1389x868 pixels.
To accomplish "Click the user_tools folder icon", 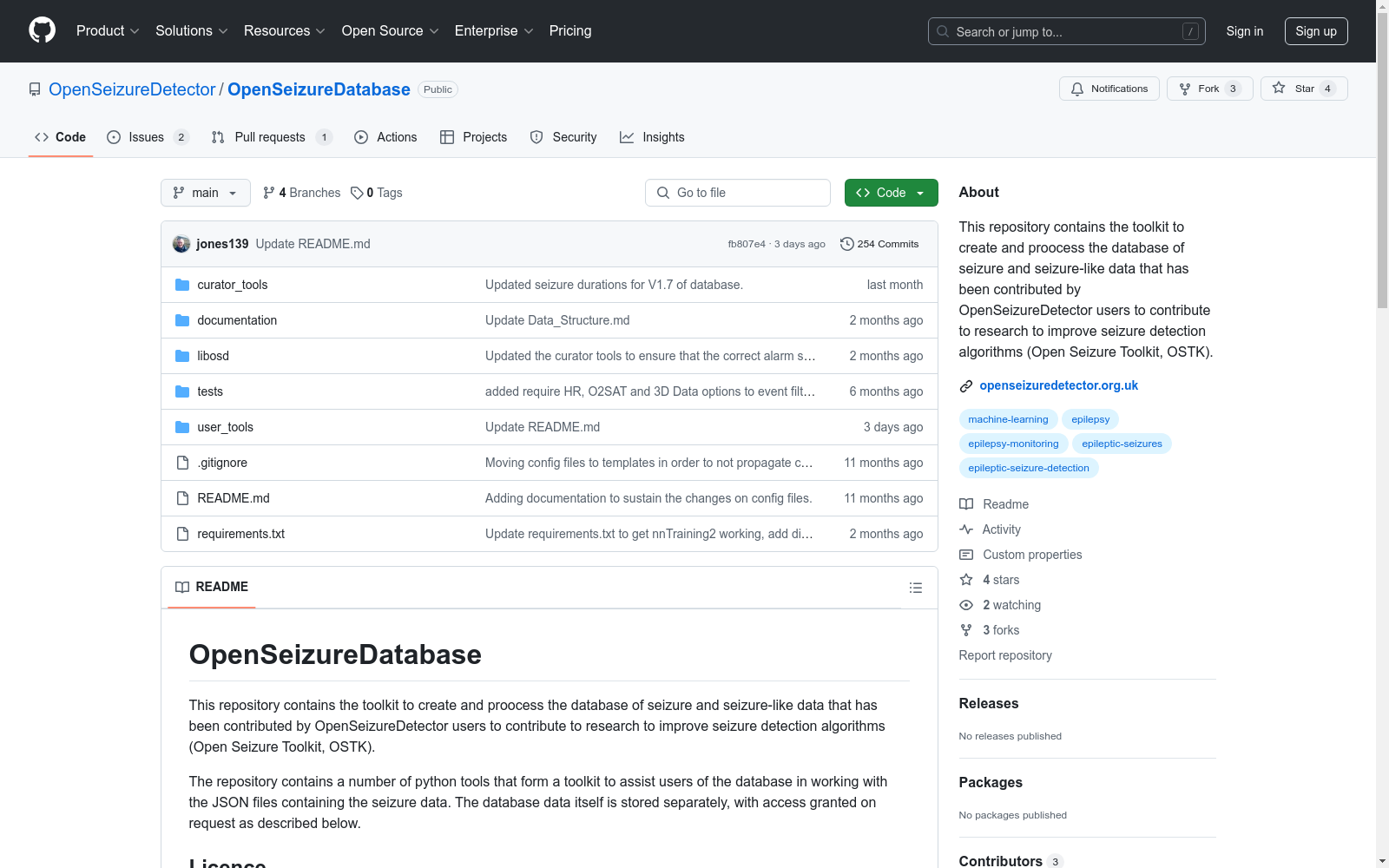I will click(x=182, y=427).
